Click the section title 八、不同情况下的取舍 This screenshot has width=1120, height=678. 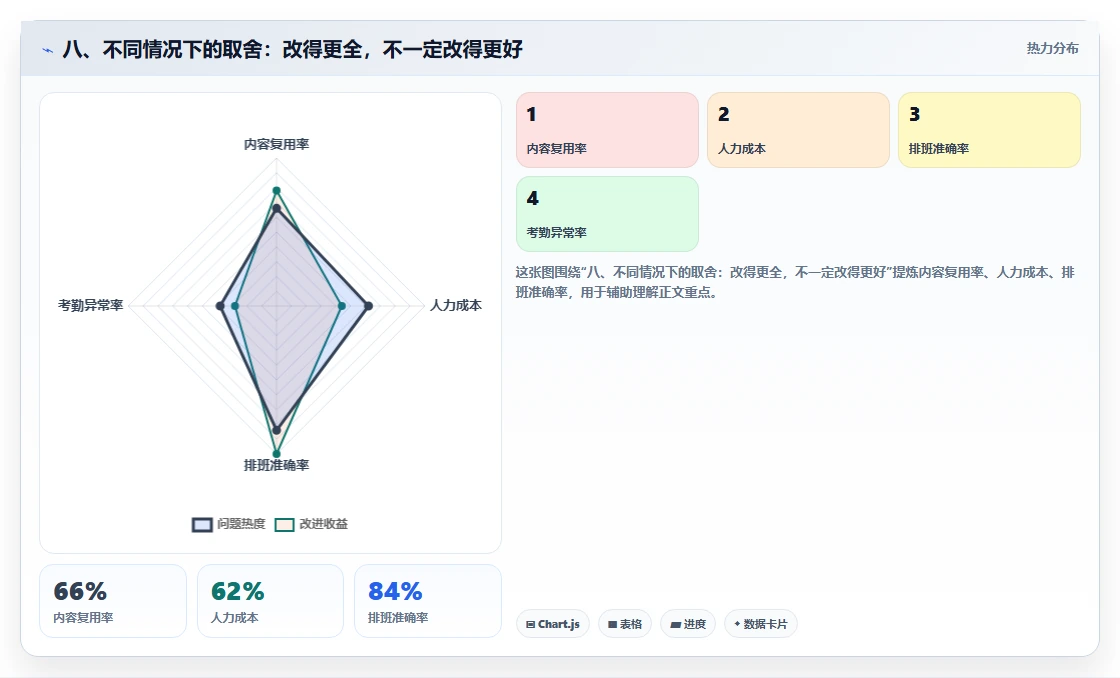pyautogui.click(x=292, y=49)
